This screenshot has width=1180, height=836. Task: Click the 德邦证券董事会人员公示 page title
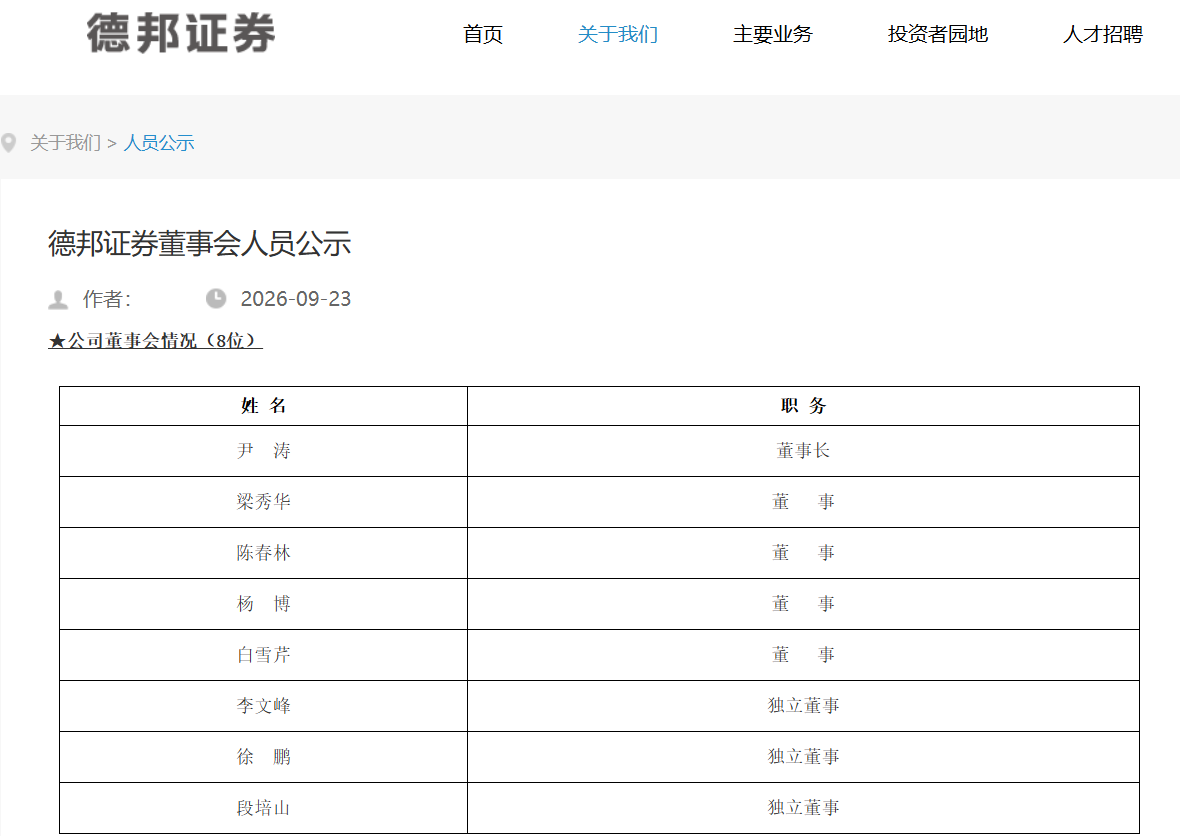tap(199, 243)
